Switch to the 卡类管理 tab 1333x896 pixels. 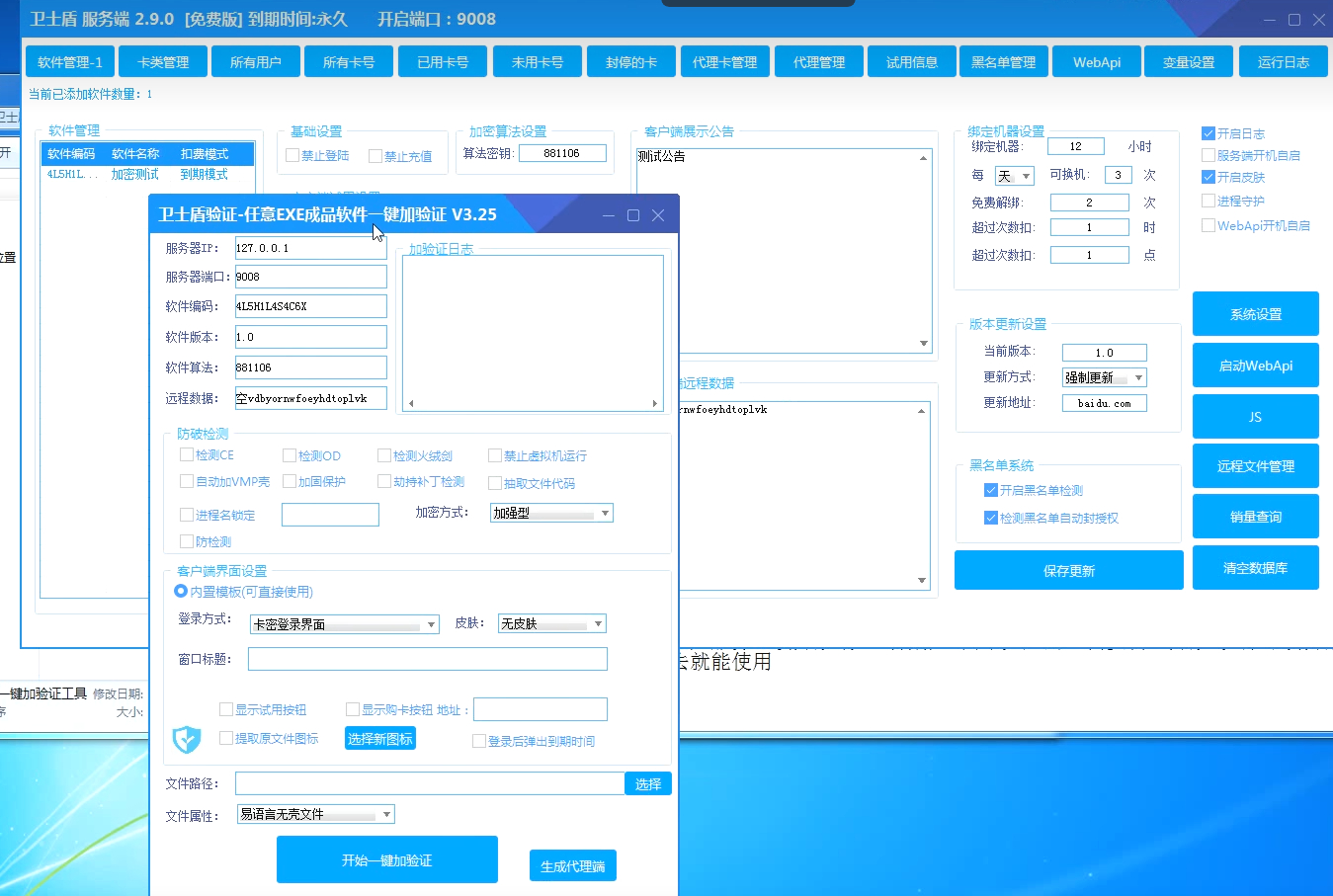point(163,62)
